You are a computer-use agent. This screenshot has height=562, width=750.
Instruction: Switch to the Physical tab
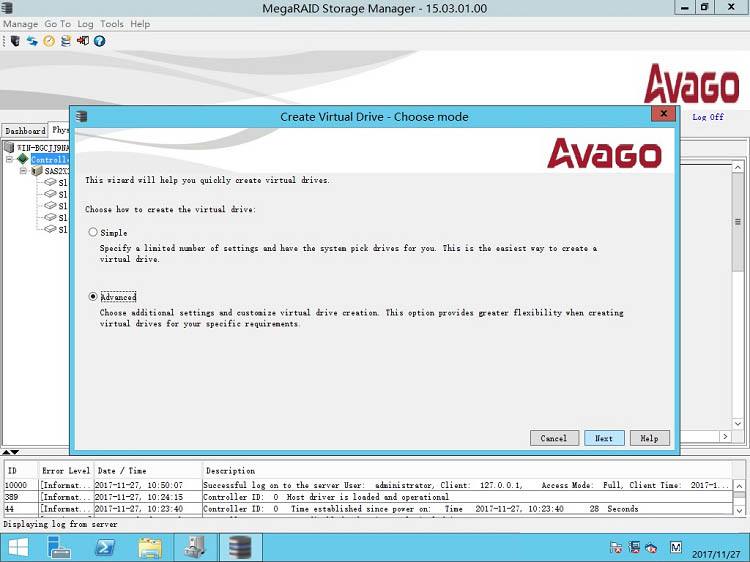click(60, 130)
